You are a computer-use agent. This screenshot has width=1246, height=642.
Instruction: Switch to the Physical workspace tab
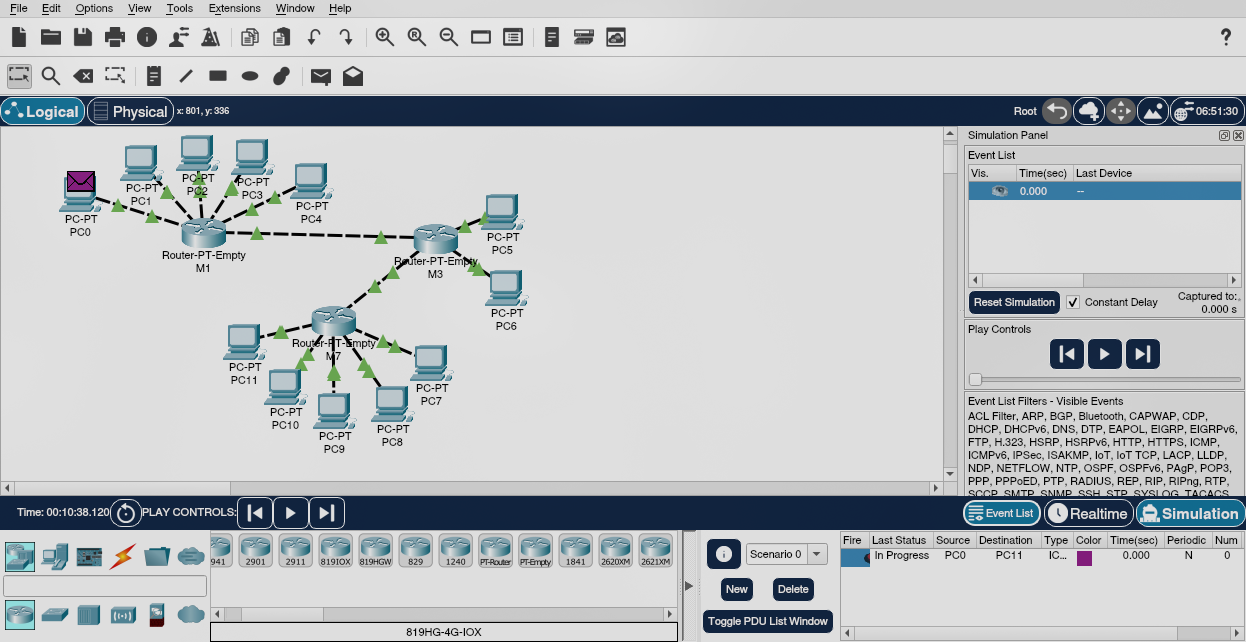[130, 111]
